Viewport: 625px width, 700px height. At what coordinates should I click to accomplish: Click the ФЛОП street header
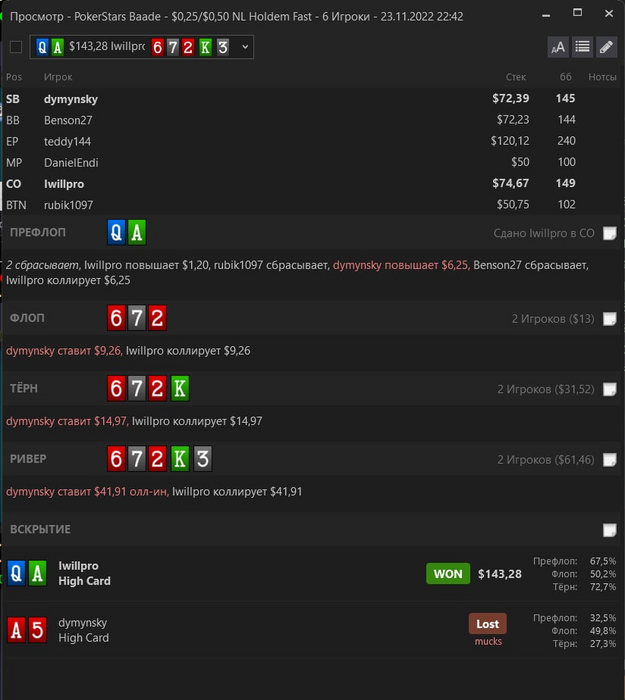[x=27, y=318]
